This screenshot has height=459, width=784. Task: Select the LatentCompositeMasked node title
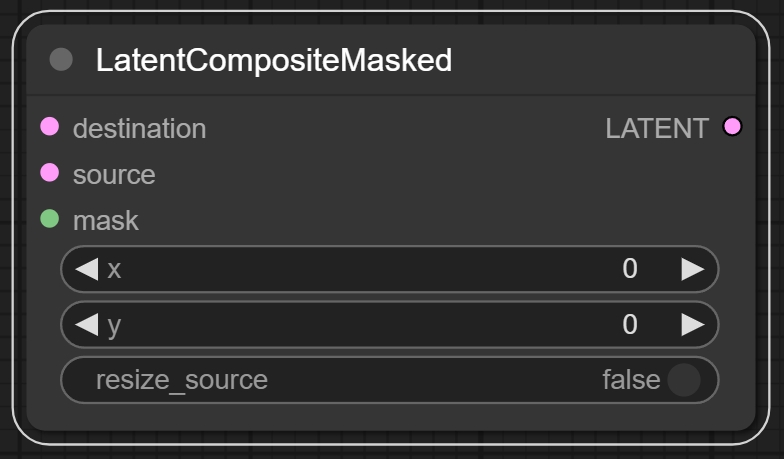click(x=274, y=61)
